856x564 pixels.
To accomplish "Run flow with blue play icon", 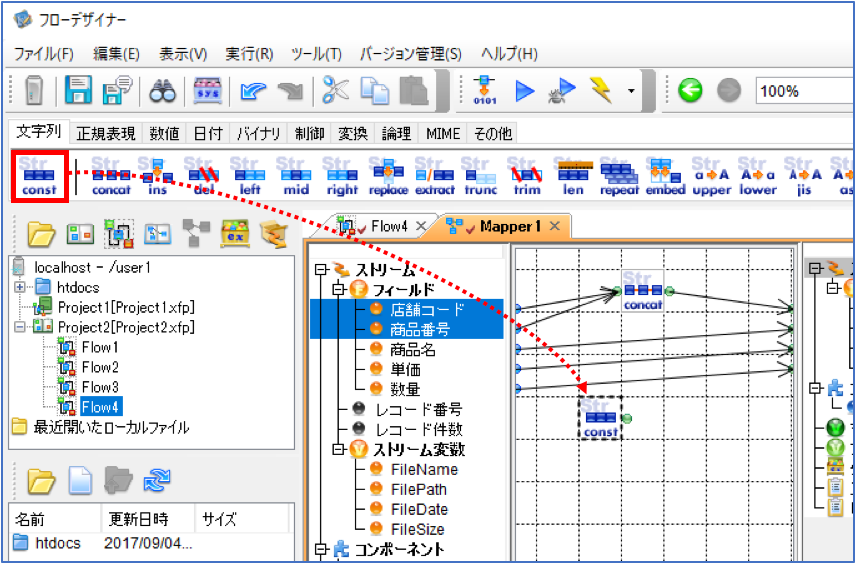I will (525, 91).
